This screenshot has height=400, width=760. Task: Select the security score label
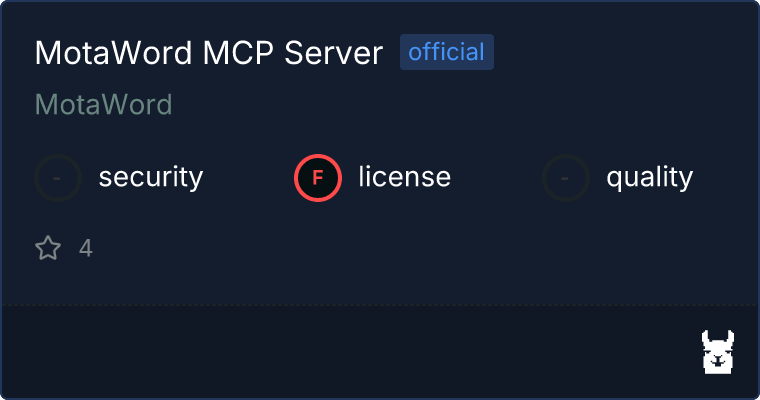(x=151, y=177)
